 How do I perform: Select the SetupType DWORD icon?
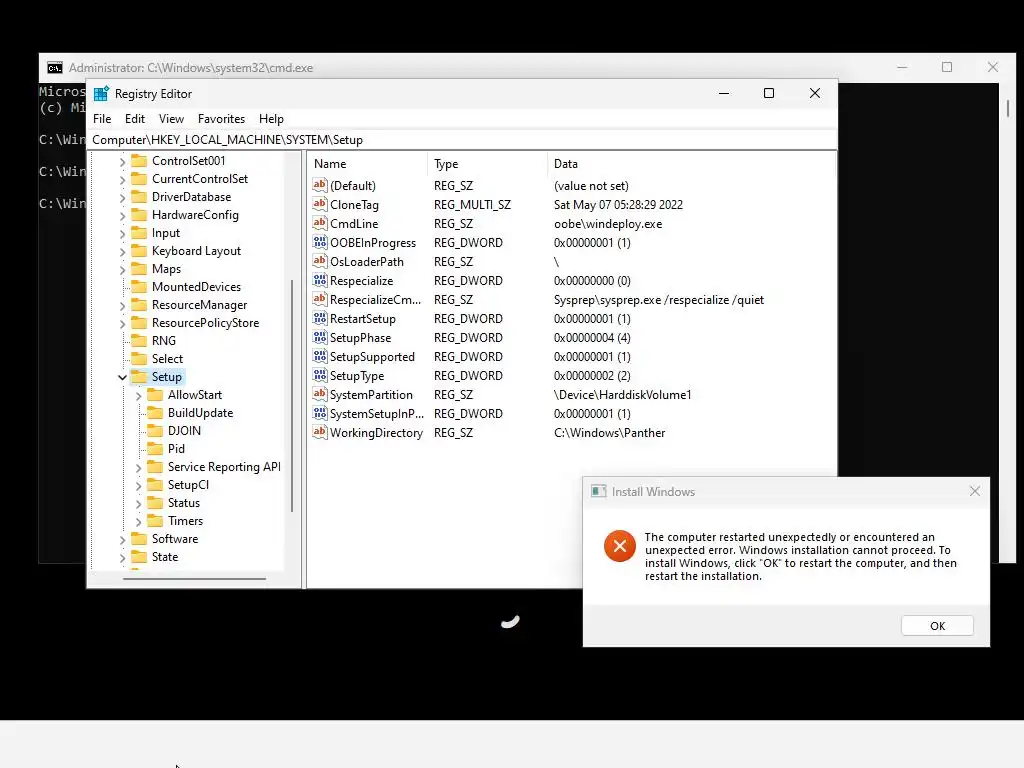coord(319,375)
